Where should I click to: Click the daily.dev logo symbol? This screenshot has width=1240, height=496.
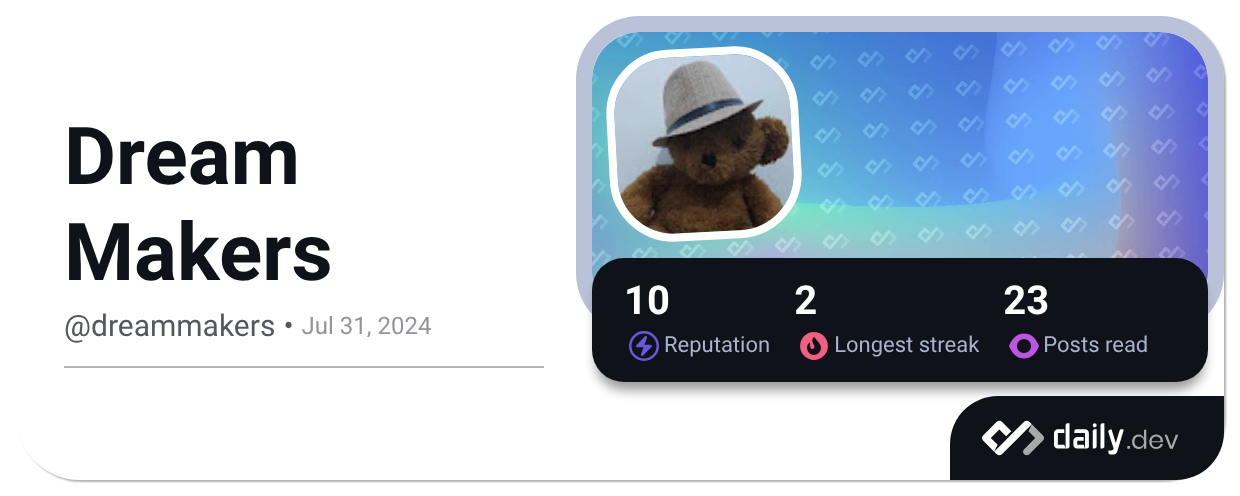point(1012,438)
